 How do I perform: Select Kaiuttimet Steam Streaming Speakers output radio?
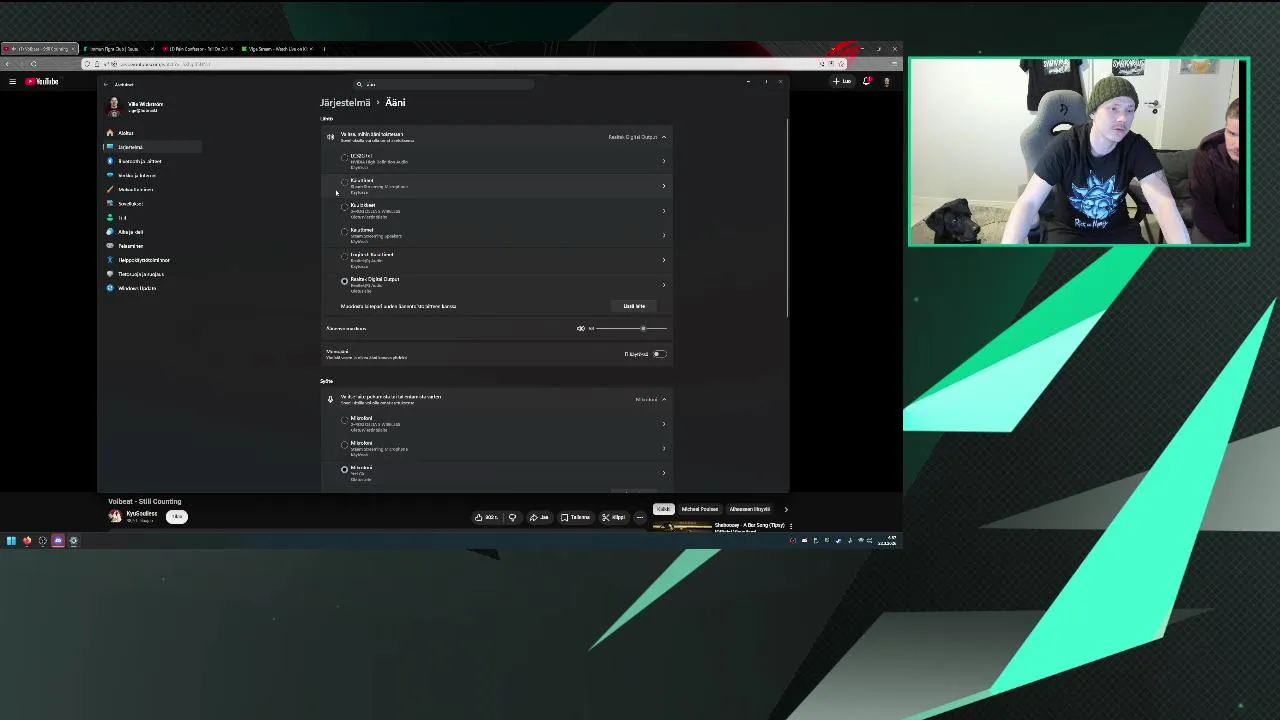click(x=345, y=232)
